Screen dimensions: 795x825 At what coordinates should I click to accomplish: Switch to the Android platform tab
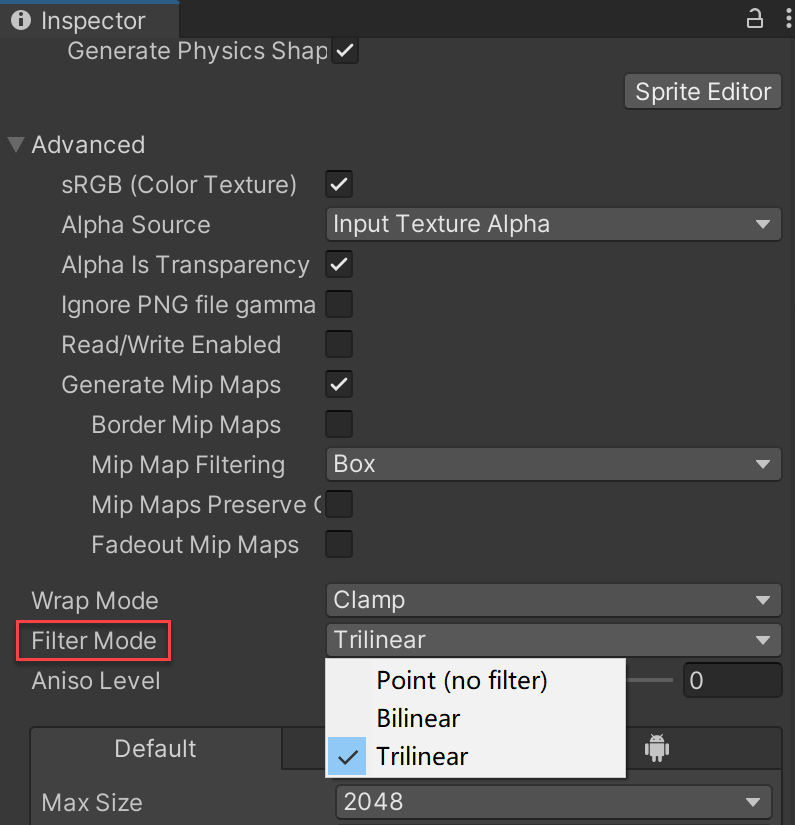pyautogui.click(x=656, y=747)
